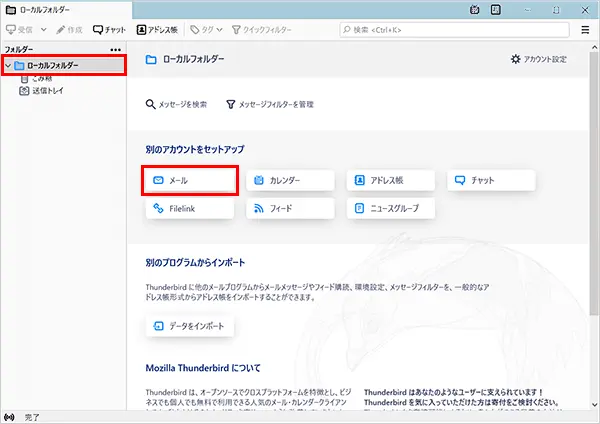Click the scrollbar up arrow
This screenshot has height=424, width=600.
pos(594,47)
